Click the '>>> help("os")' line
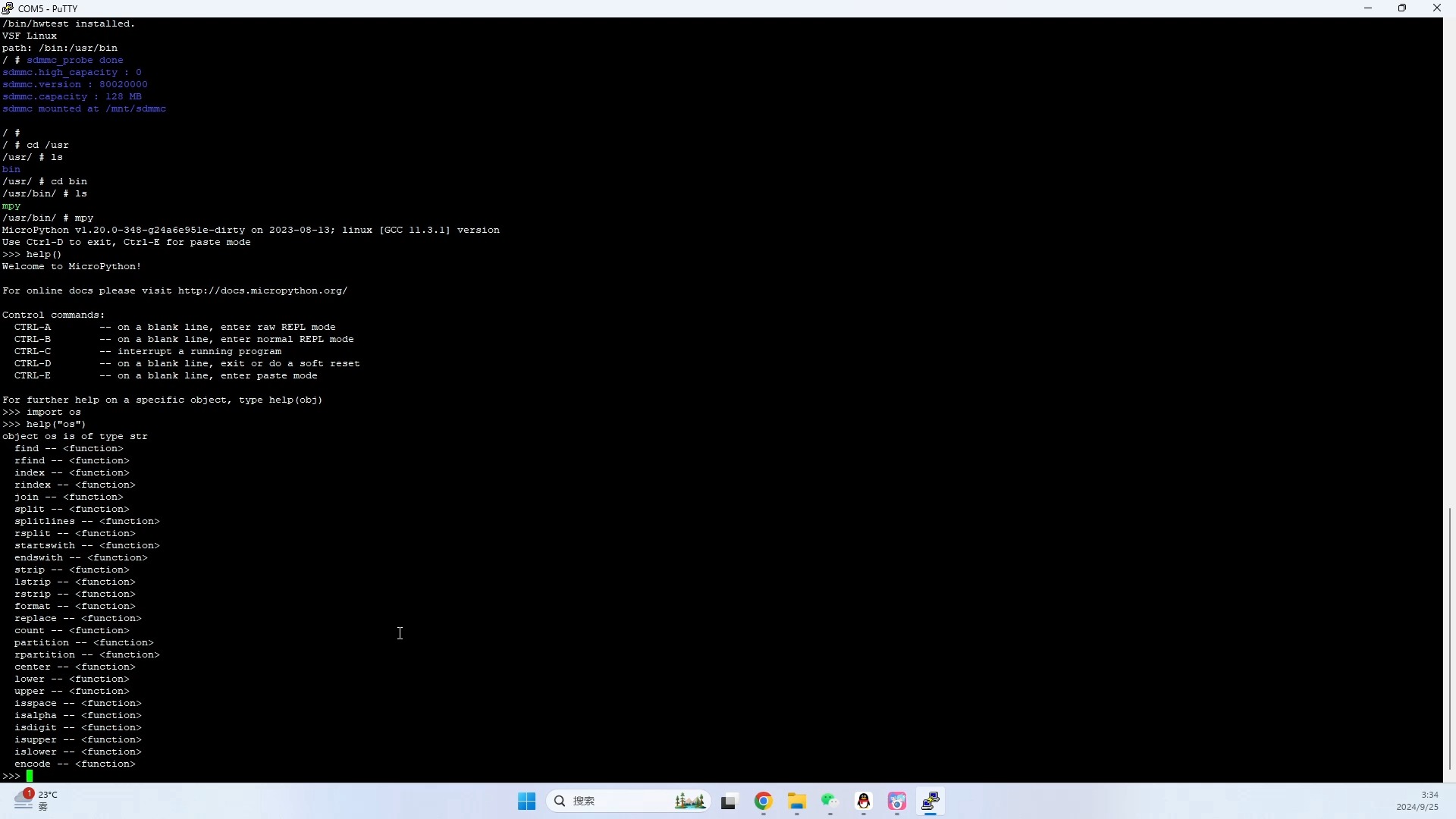 pyautogui.click(x=45, y=425)
